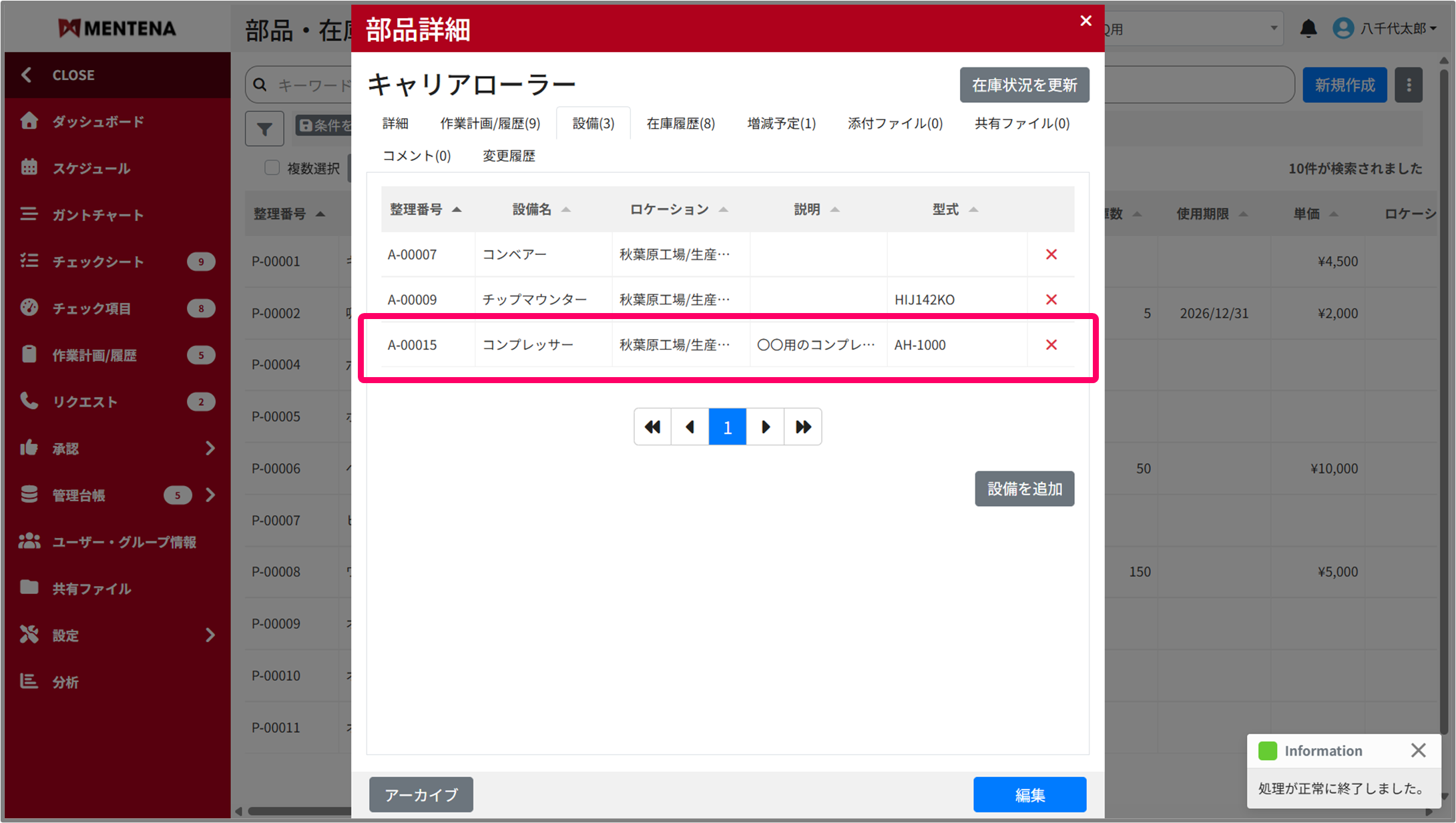
Task: Dismiss the Information notification toast
Action: click(1418, 750)
